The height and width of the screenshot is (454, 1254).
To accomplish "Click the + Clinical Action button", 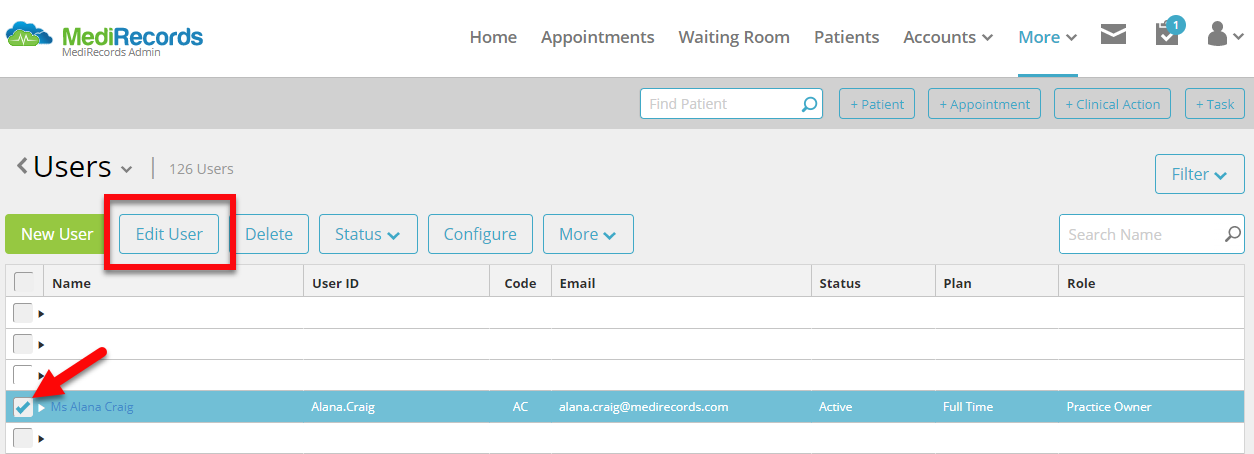I will (x=1112, y=104).
